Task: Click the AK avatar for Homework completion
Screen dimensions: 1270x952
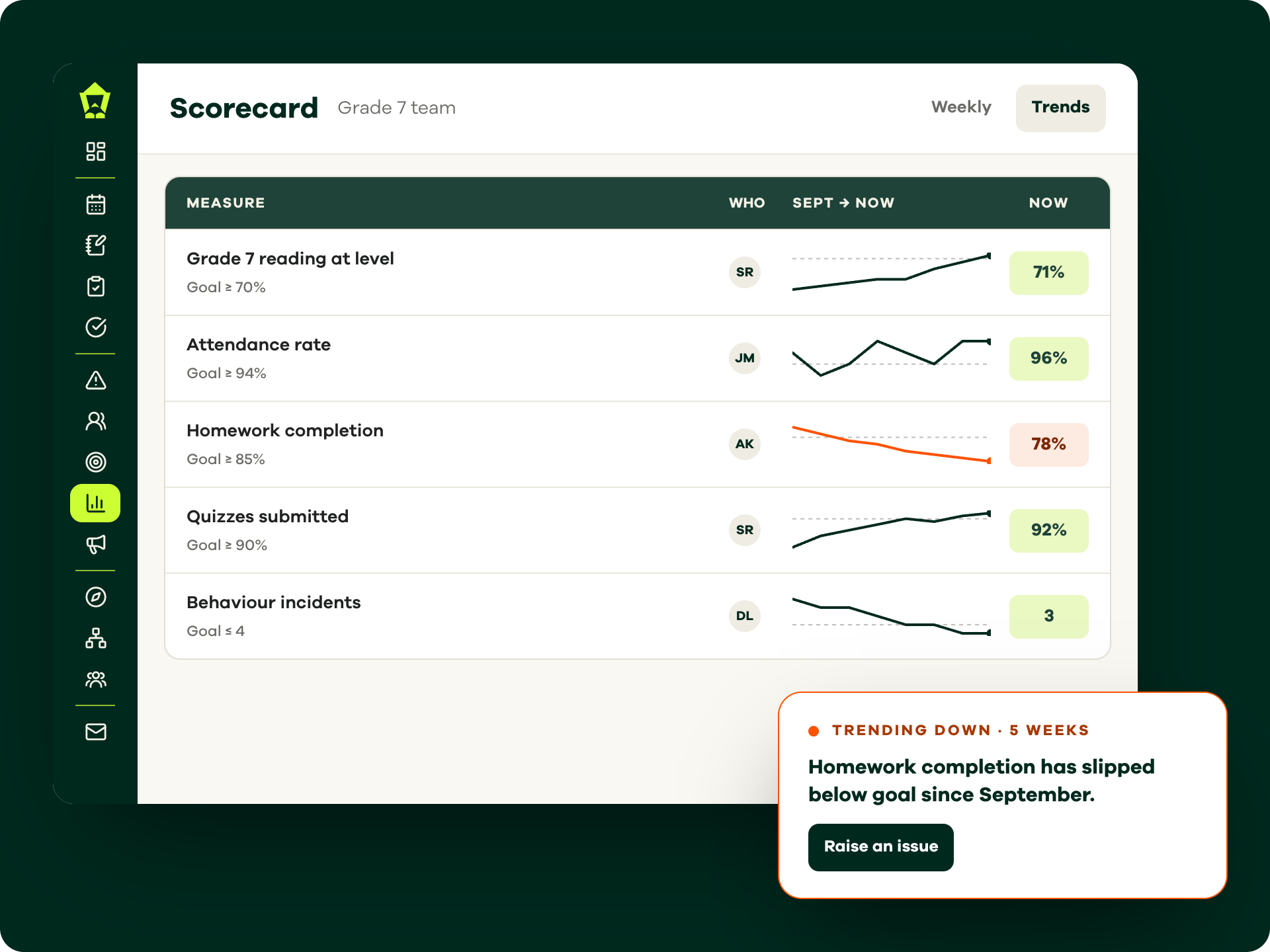Action: [x=745, y=444]
